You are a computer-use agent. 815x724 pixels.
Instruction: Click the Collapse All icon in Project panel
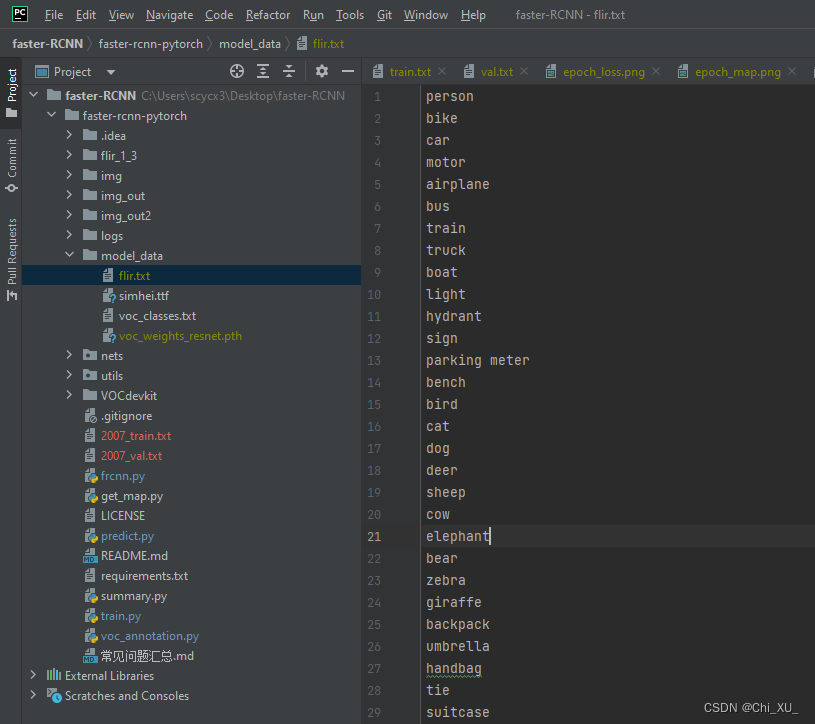(289, 71)
